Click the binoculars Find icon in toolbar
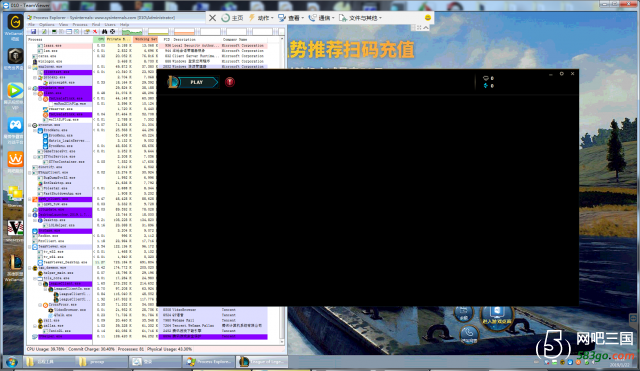 [104, 31]
